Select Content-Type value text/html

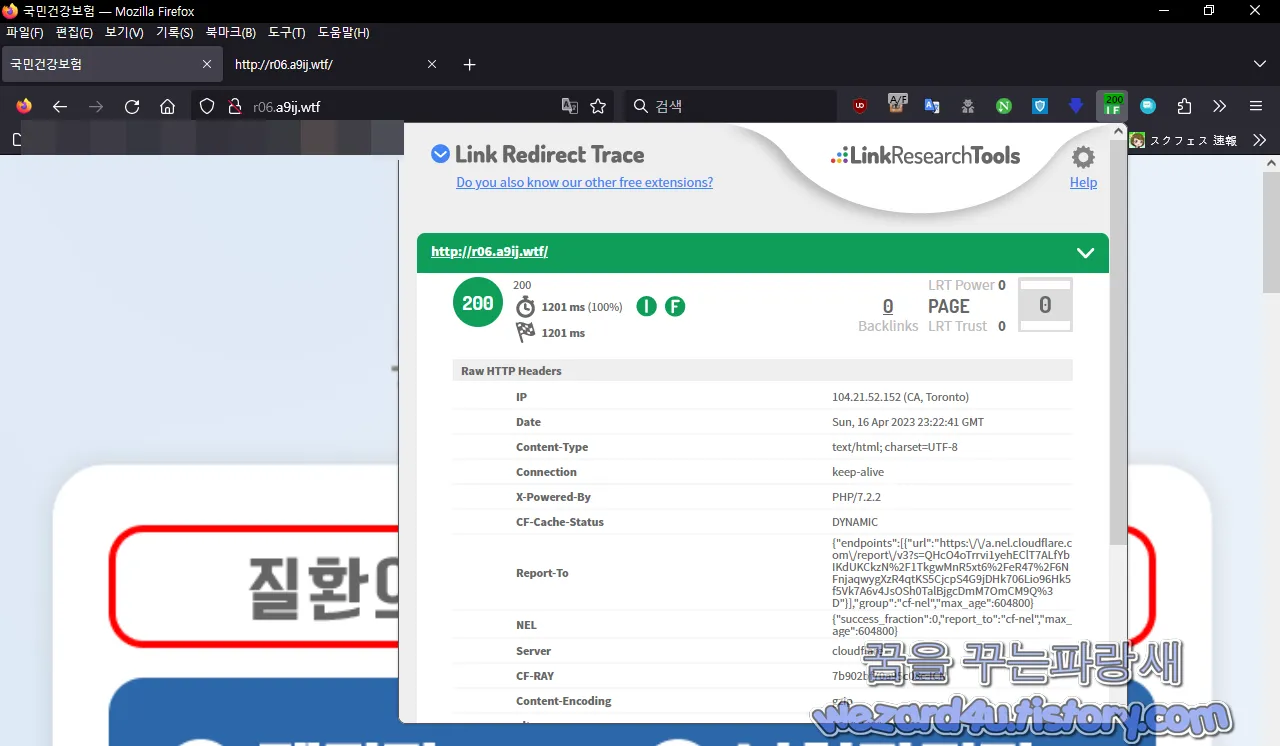(895, 447)
